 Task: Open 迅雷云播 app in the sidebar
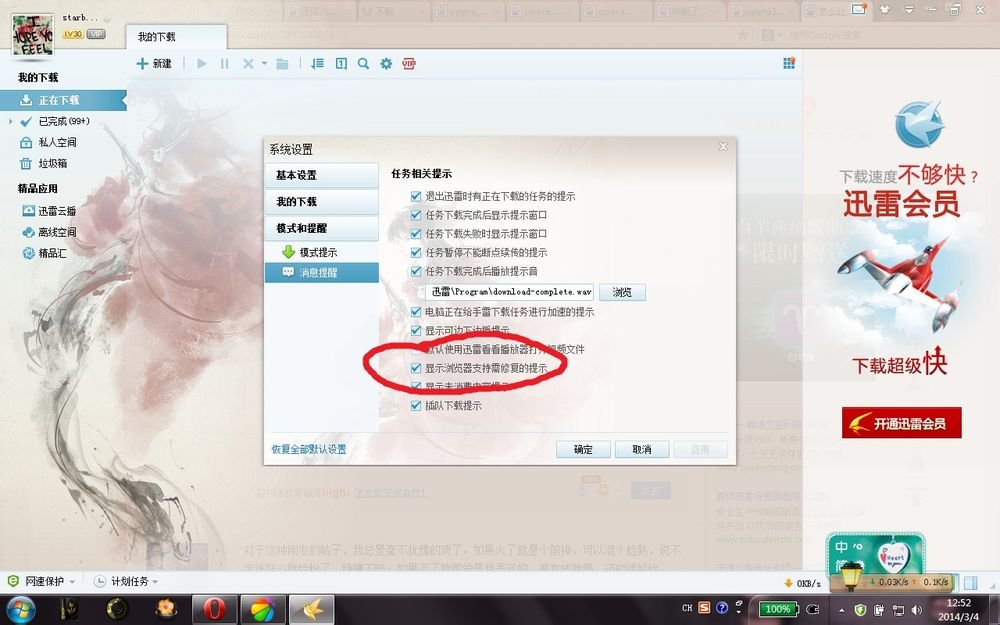pos(57,211)
